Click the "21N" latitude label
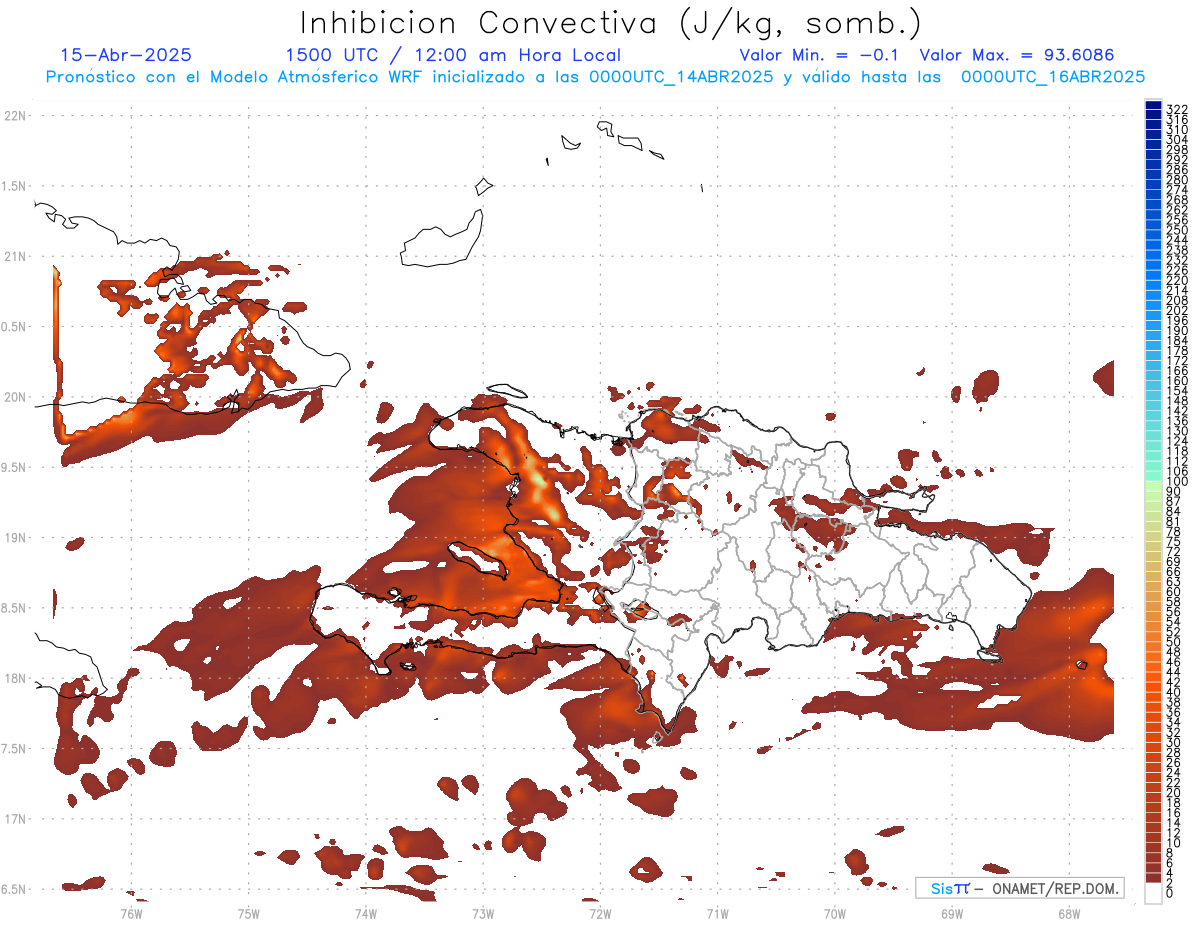The width and height of the screenshot is (1200, 927). [15, 257]
